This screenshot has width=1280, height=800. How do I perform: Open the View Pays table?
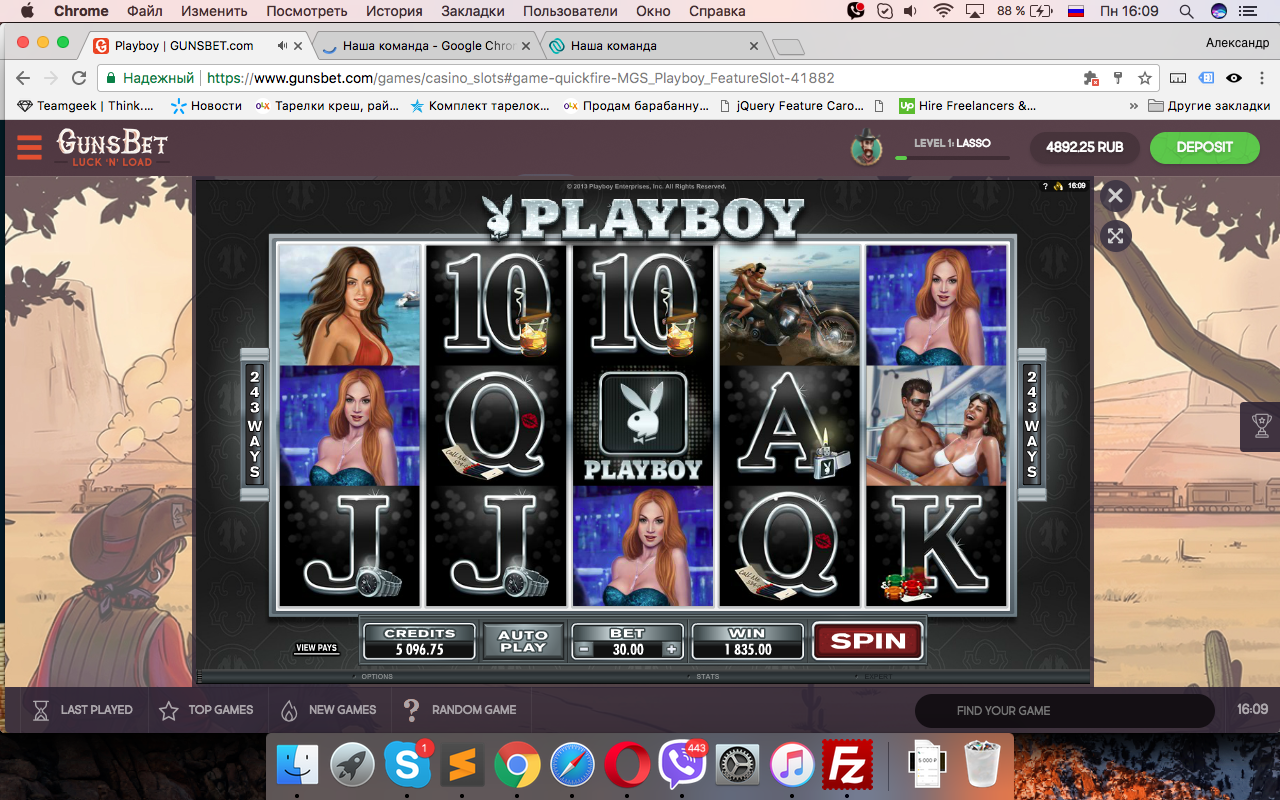316,648
